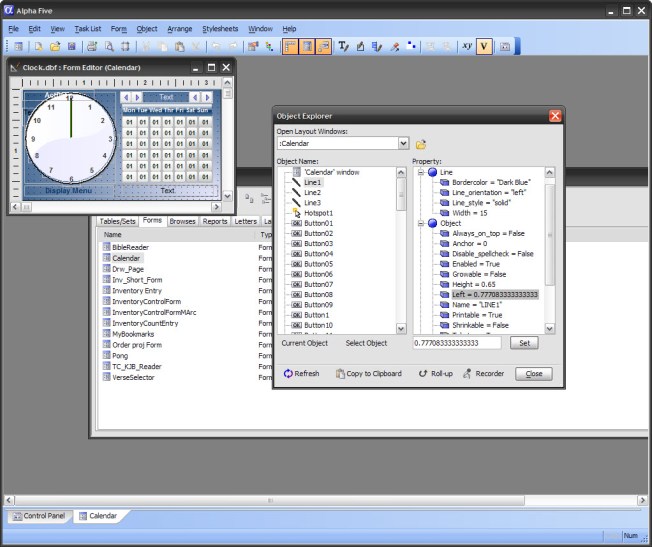This screenshot has height=547, width=652.
Task: Click the Close button in Object Explorer
Action: [x=533, y=374]
